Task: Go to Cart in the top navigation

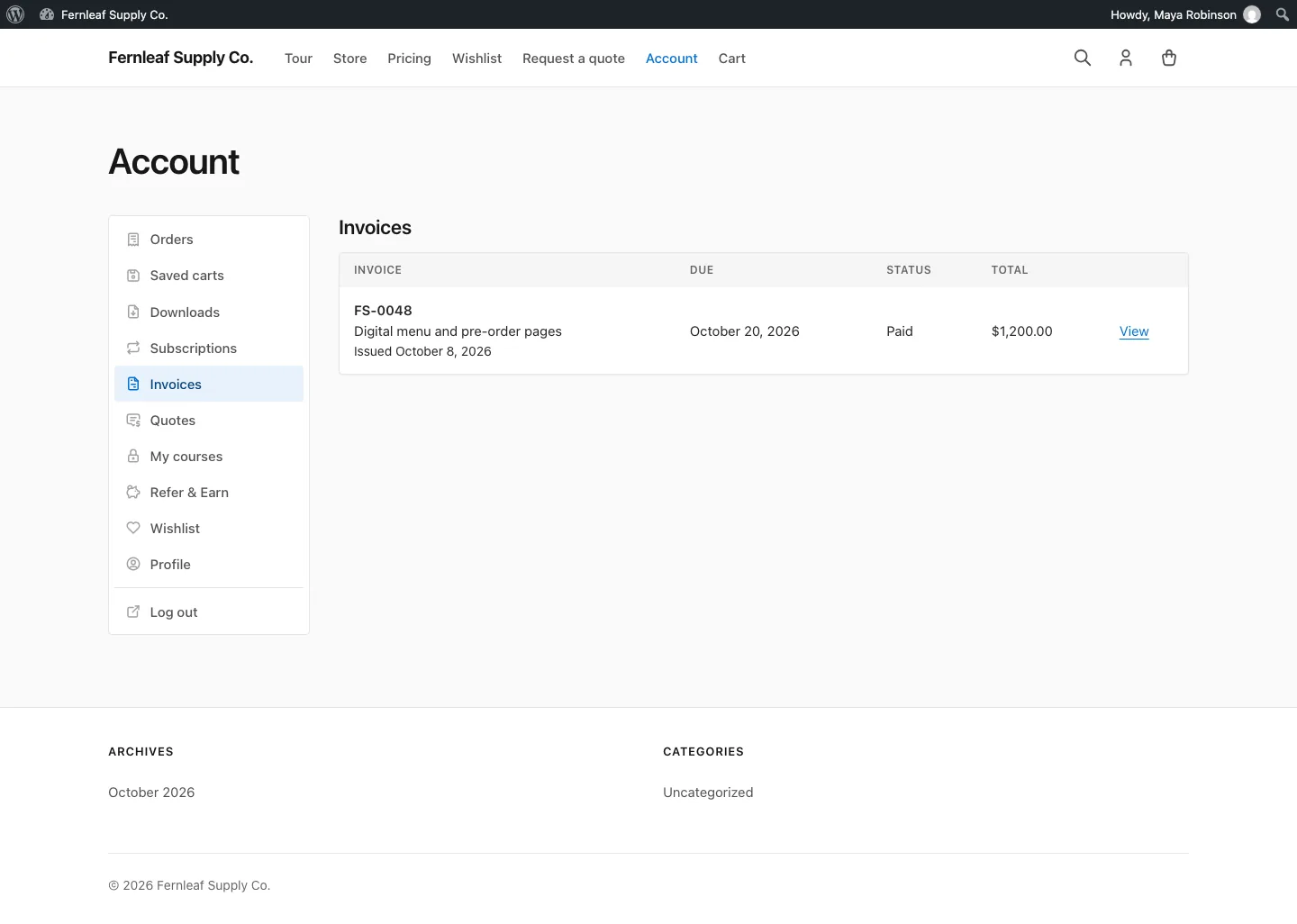Action: [x=732, y=59]
